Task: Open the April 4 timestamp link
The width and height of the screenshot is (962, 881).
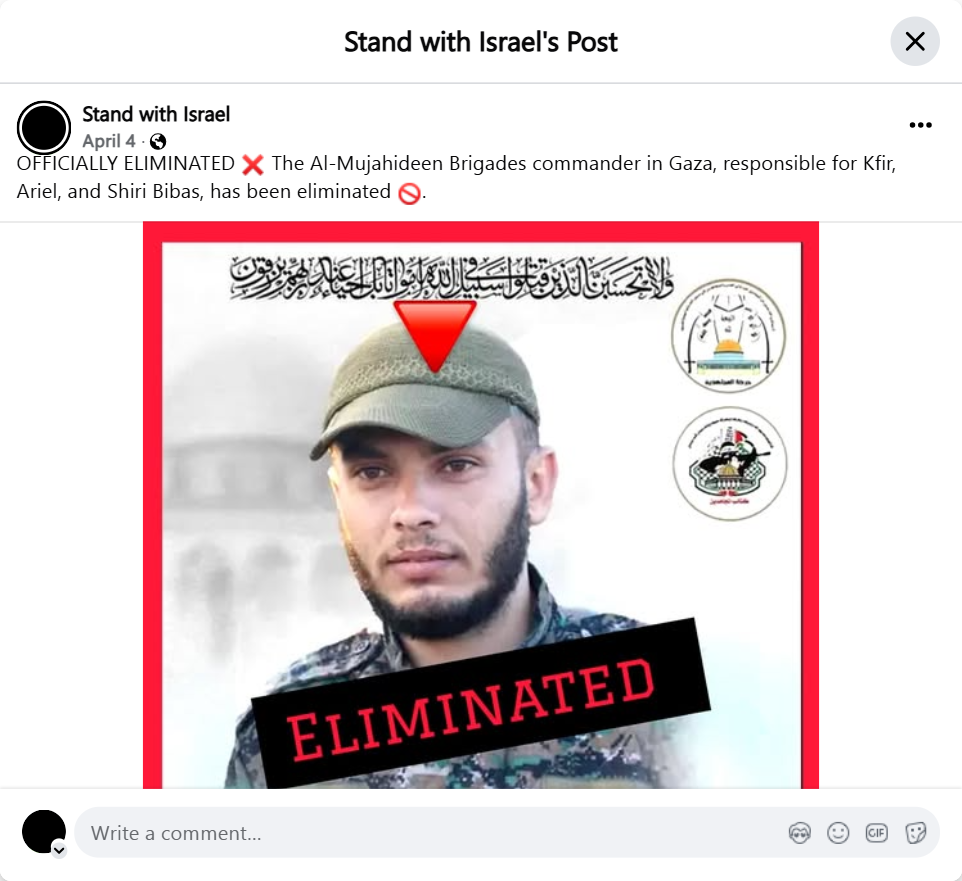Action: click(x=109, y=141)
